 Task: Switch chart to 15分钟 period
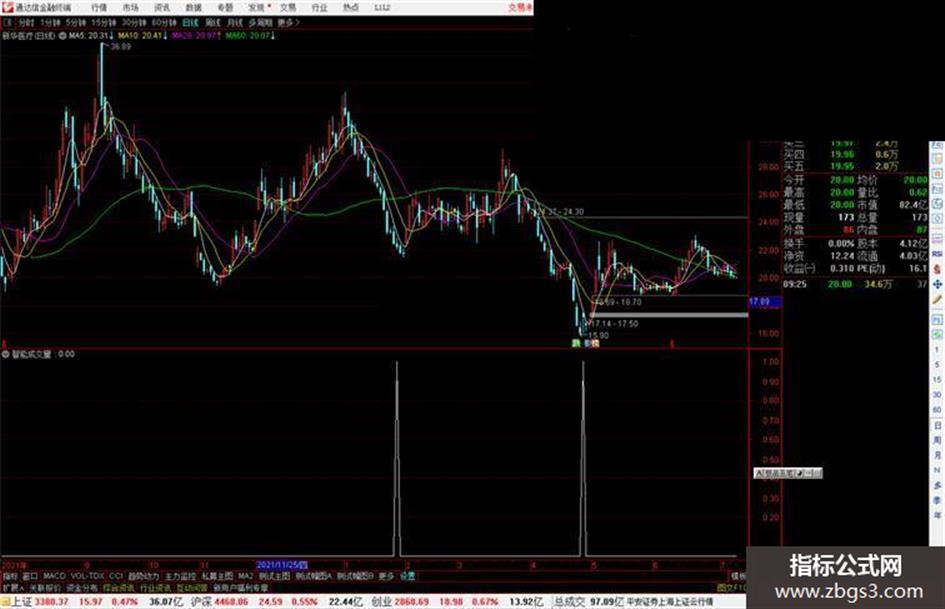coord(104,23)
